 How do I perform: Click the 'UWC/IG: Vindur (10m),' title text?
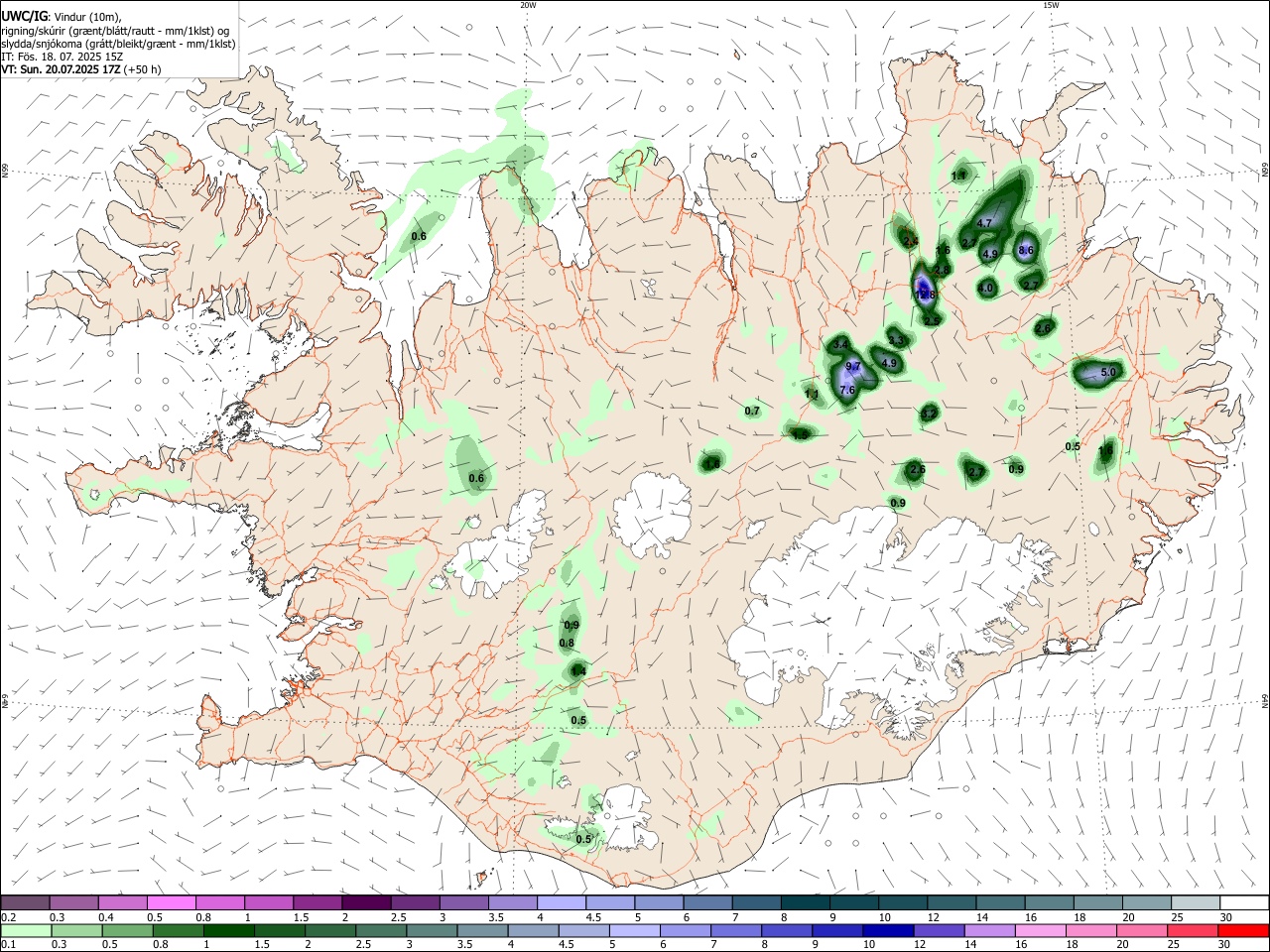pyautogui.click(x=62, y=17)
